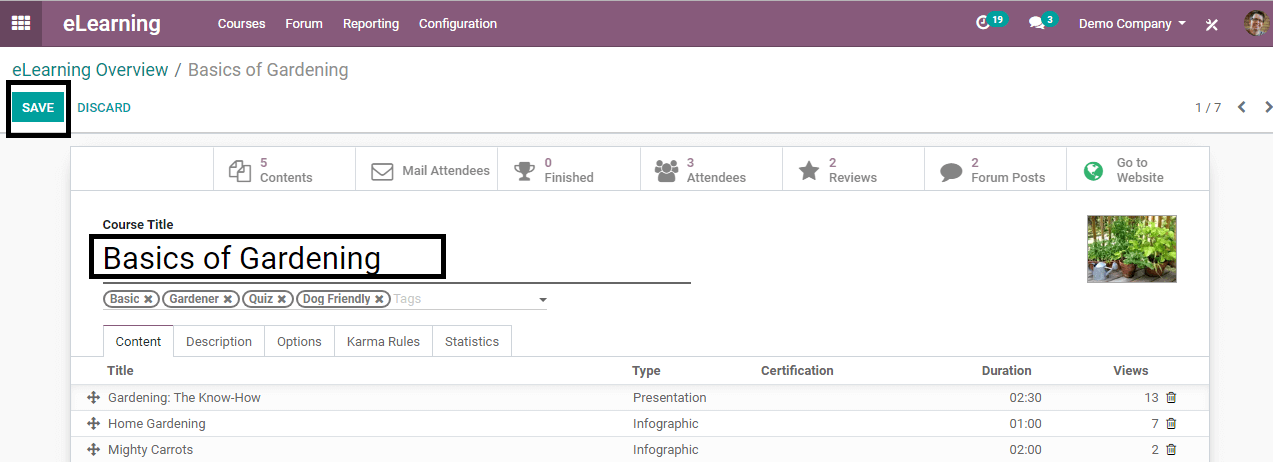This screenshot has height=462, width=1273.
Task: Click the Save button
Action: 38,108
